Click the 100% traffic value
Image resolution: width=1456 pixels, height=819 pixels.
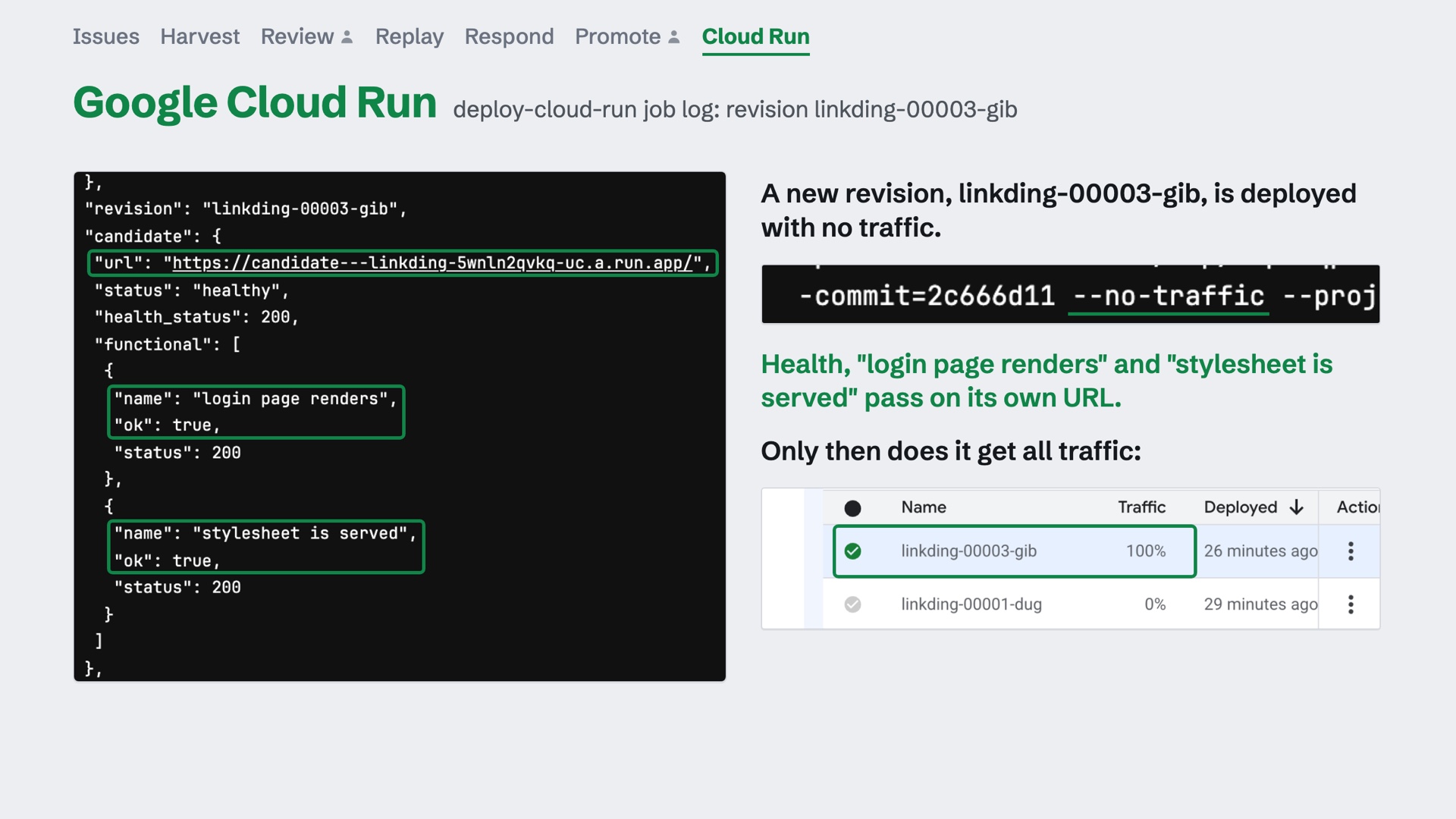[1146, 551]
